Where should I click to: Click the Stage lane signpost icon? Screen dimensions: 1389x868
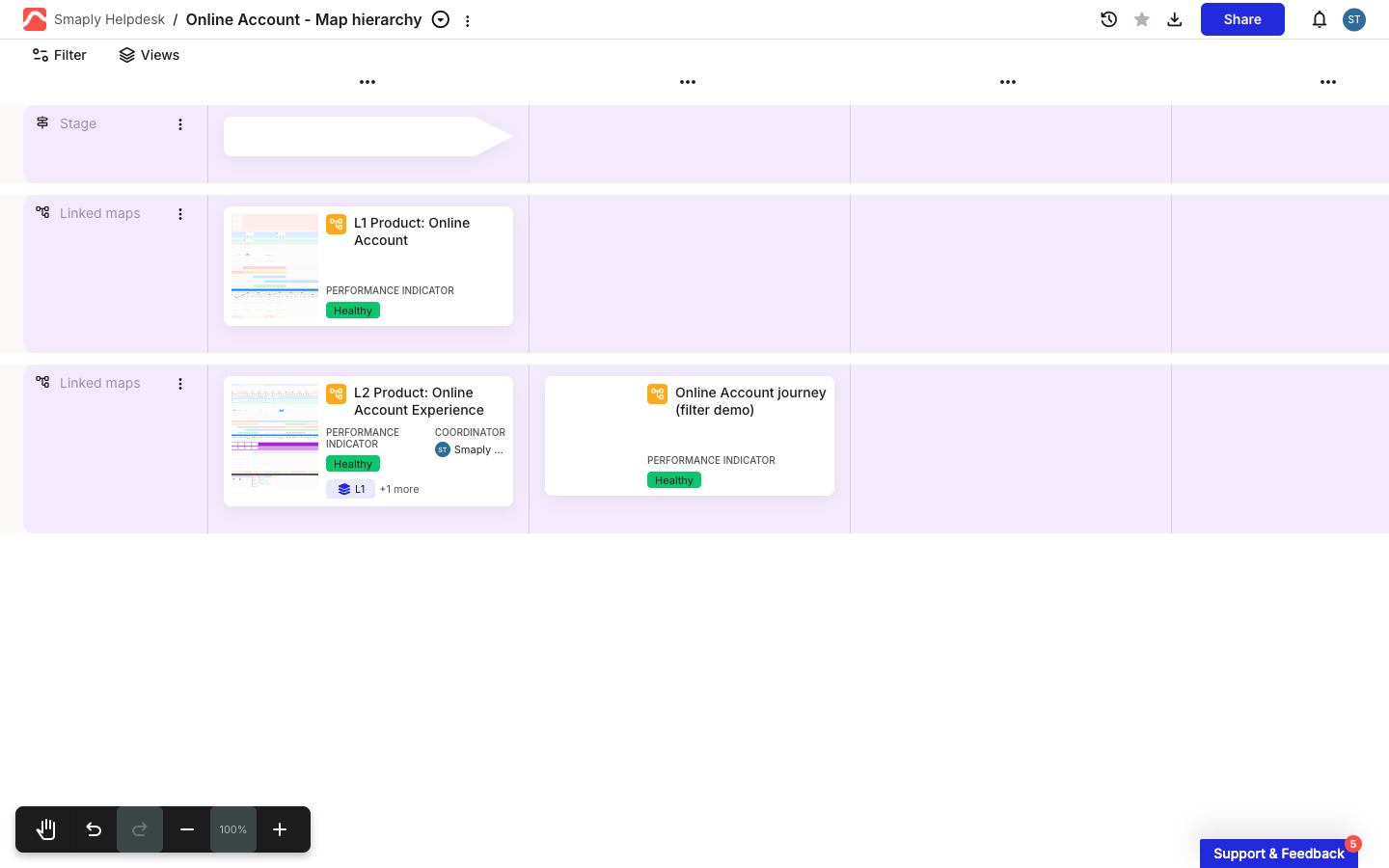[42, 122]
